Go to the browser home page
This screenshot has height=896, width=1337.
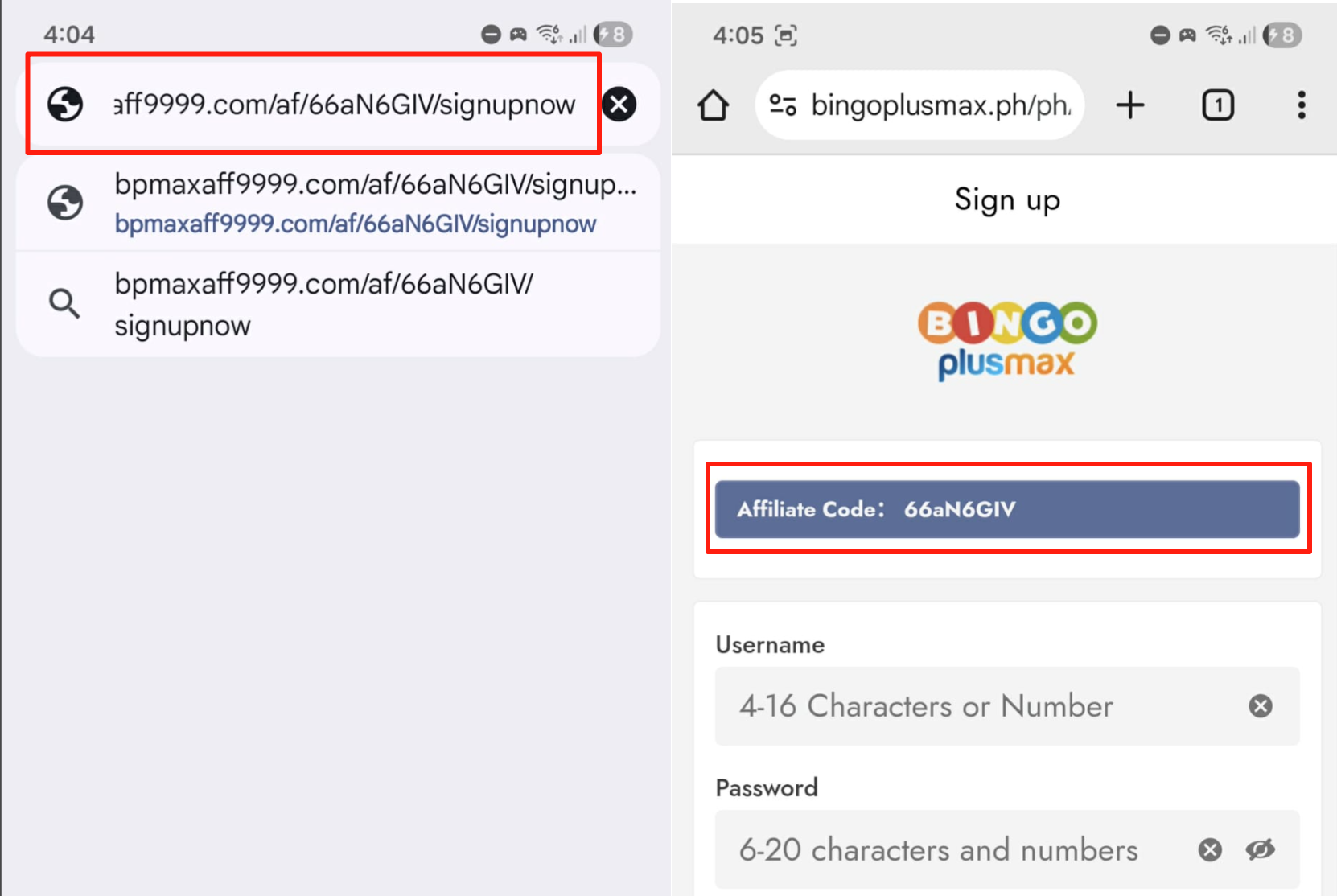713,105
